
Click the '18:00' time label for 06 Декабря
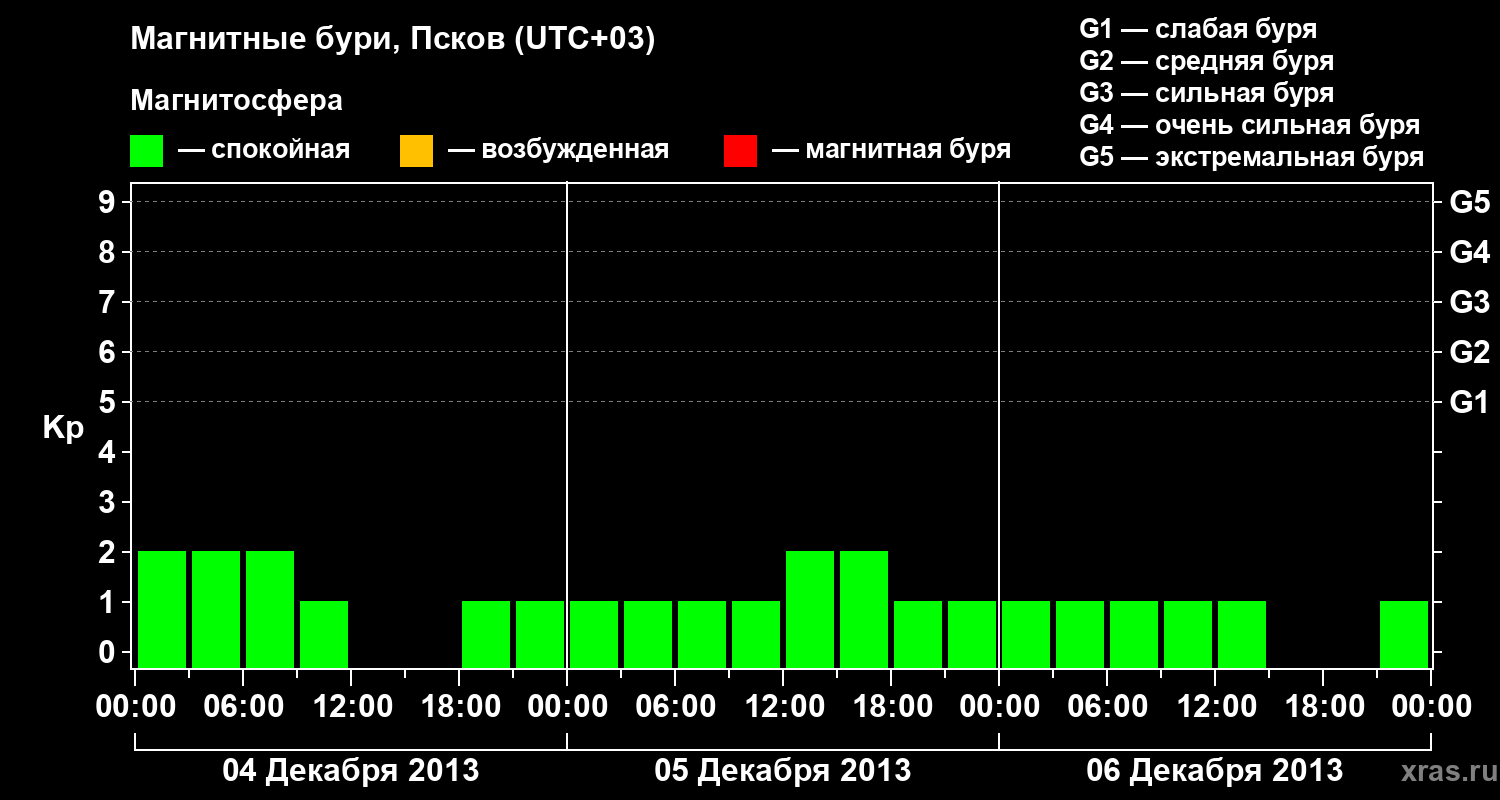click(1323, 707)
